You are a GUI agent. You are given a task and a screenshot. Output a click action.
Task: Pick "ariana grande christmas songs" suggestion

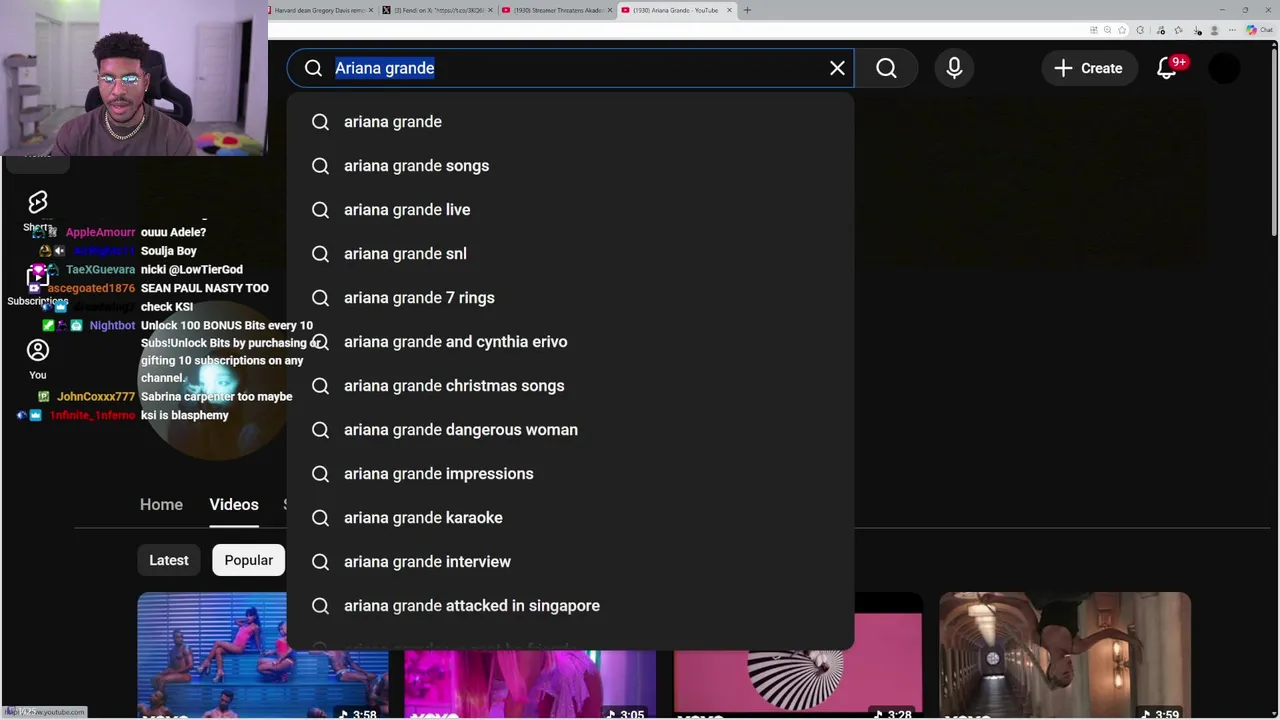coord(570,386)
